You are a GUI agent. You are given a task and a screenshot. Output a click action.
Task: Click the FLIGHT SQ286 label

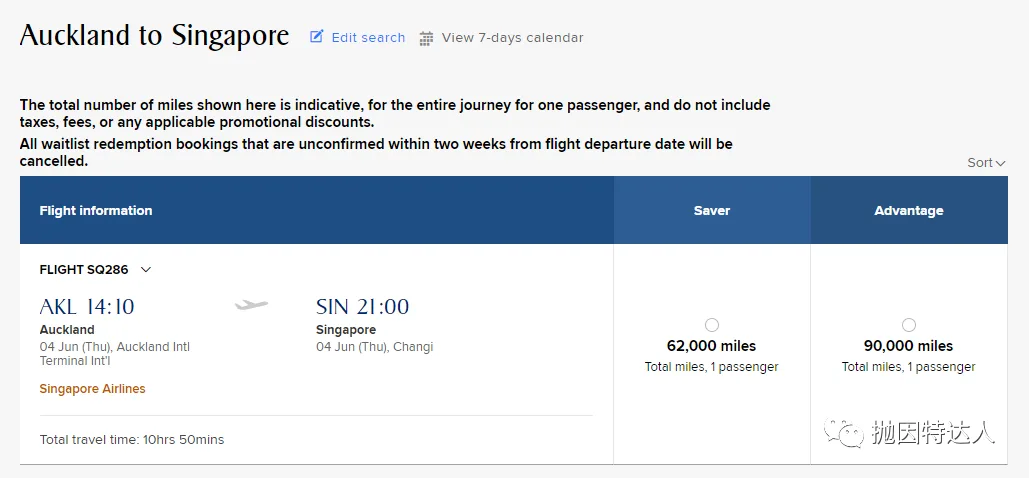(84, 269)
